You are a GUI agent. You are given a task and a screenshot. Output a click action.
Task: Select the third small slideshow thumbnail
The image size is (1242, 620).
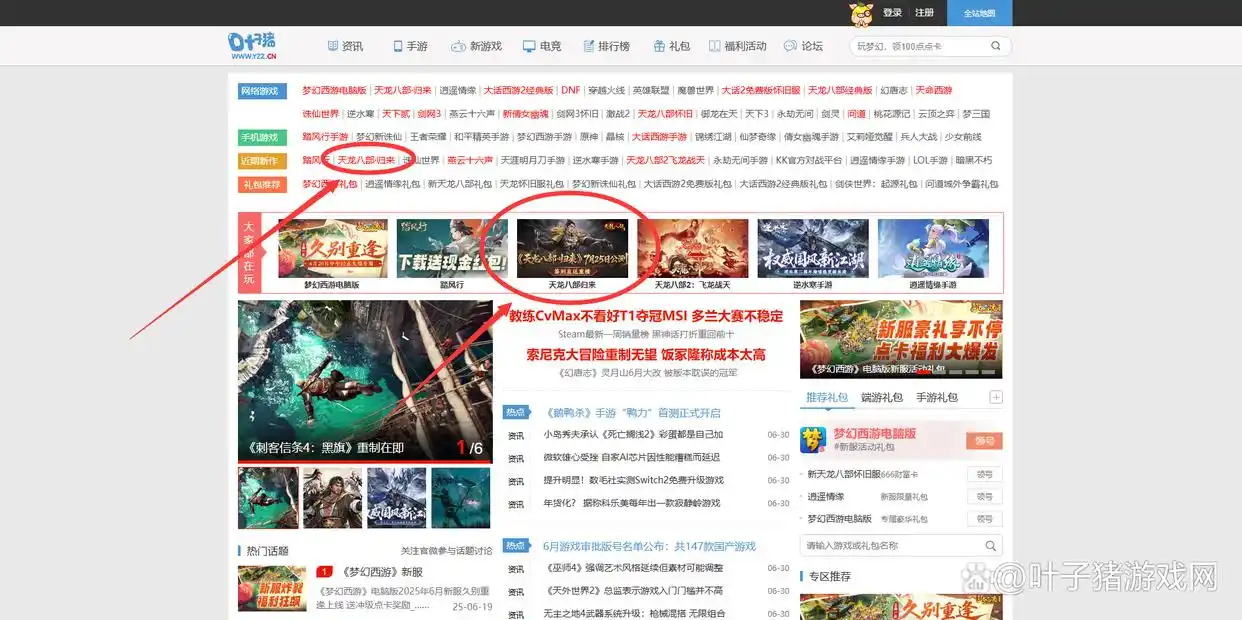pyautogui.click(x=396, y=498)
